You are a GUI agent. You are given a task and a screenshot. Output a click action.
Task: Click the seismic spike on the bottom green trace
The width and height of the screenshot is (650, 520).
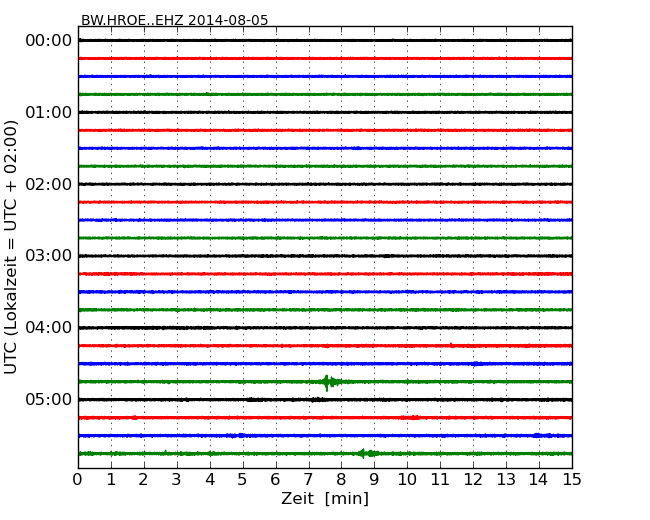367,453
